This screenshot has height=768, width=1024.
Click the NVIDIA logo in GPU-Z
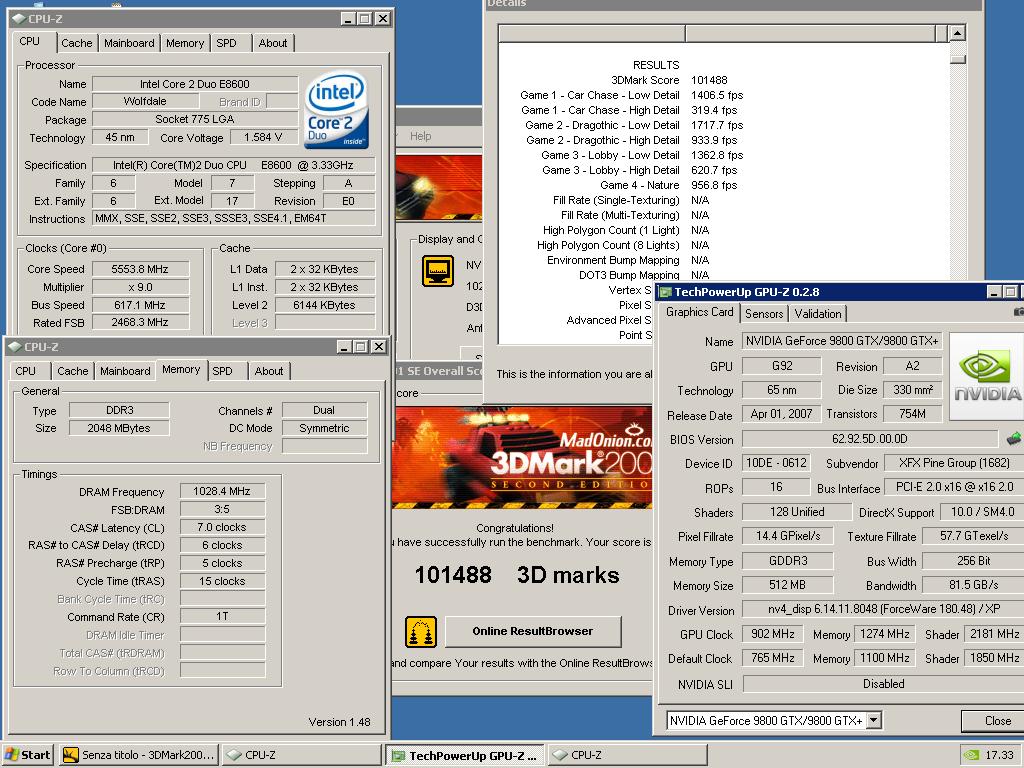(x=986, y=377)
